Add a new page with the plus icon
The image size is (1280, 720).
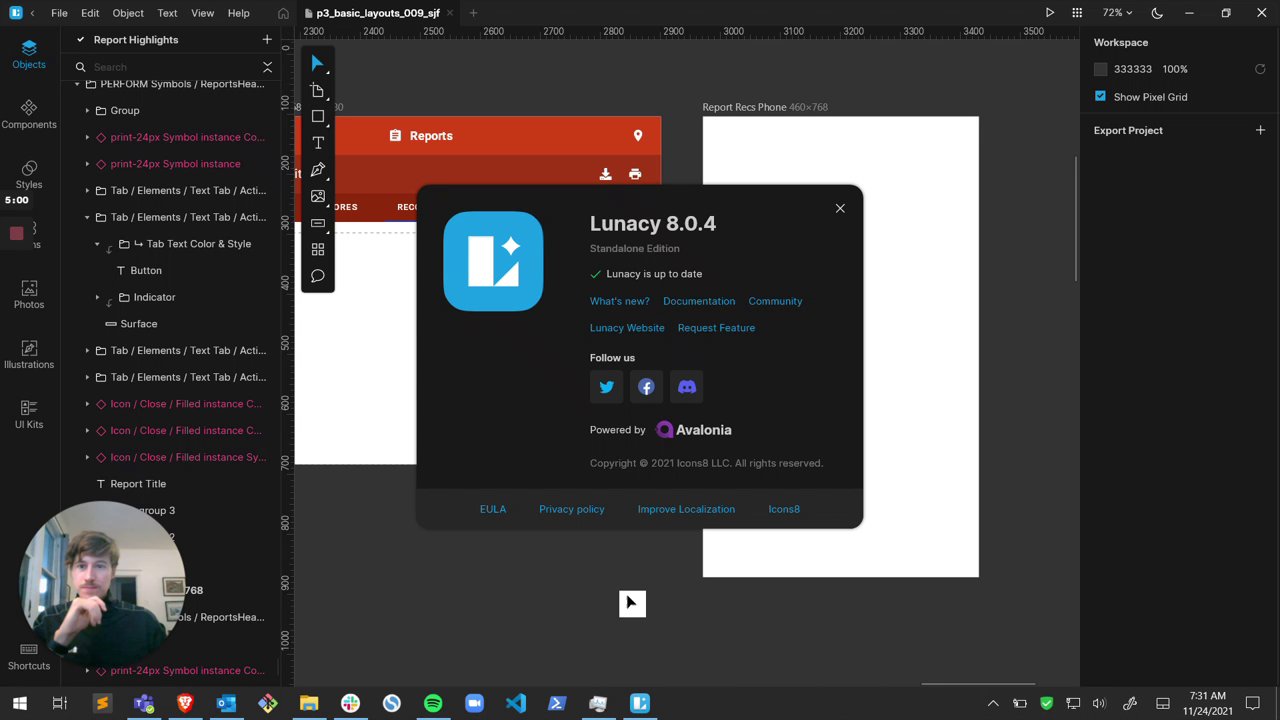pyautogui.click(x=267, y=40)
